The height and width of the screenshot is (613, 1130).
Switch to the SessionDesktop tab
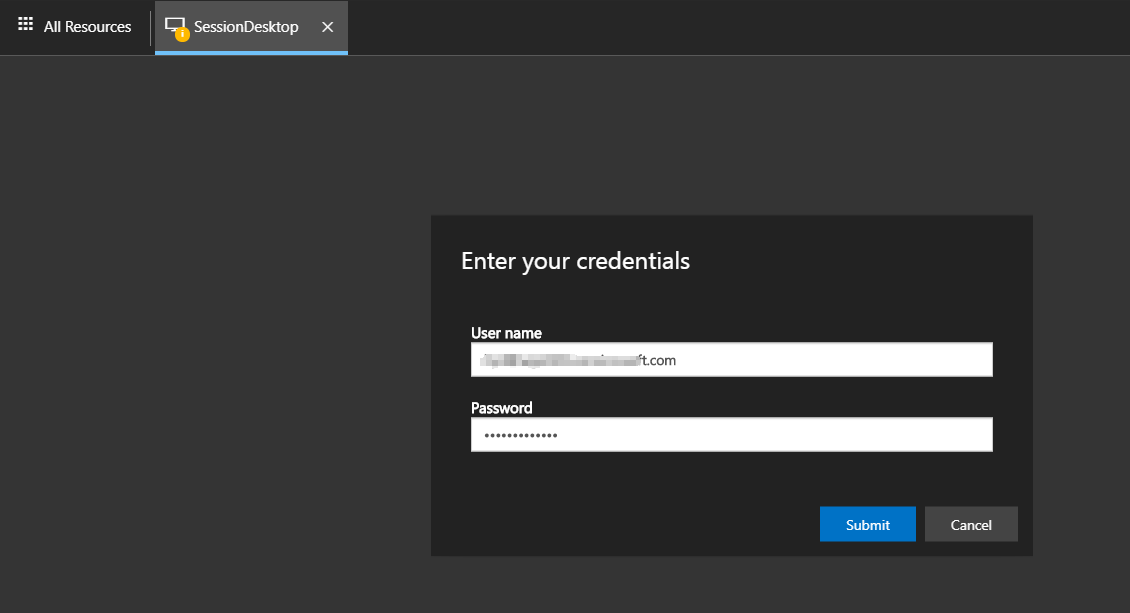246,27
